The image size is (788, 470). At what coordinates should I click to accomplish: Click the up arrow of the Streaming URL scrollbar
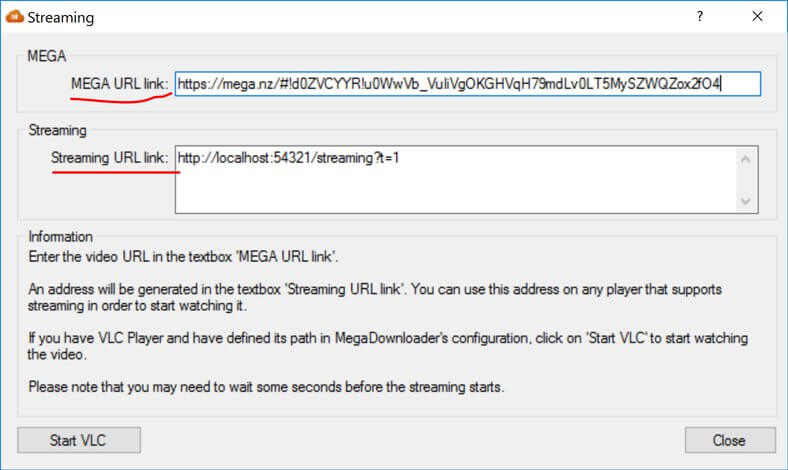point(746,159)
